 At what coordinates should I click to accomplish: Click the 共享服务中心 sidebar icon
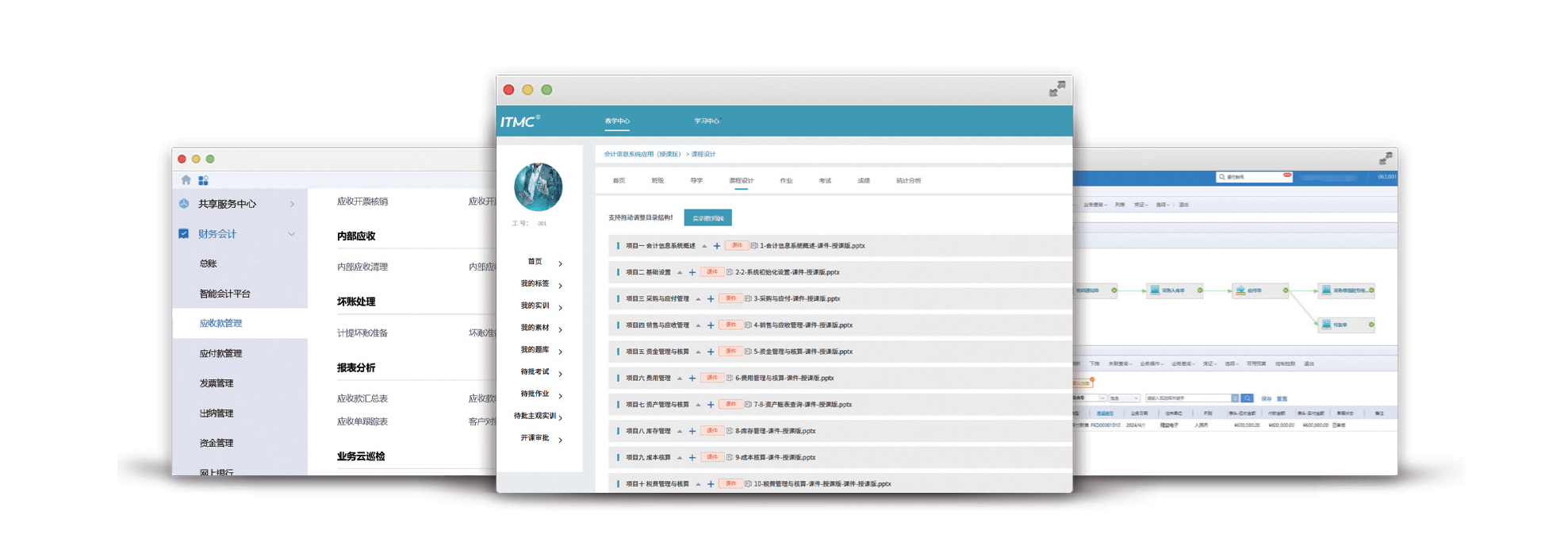[x=184, y=204]
